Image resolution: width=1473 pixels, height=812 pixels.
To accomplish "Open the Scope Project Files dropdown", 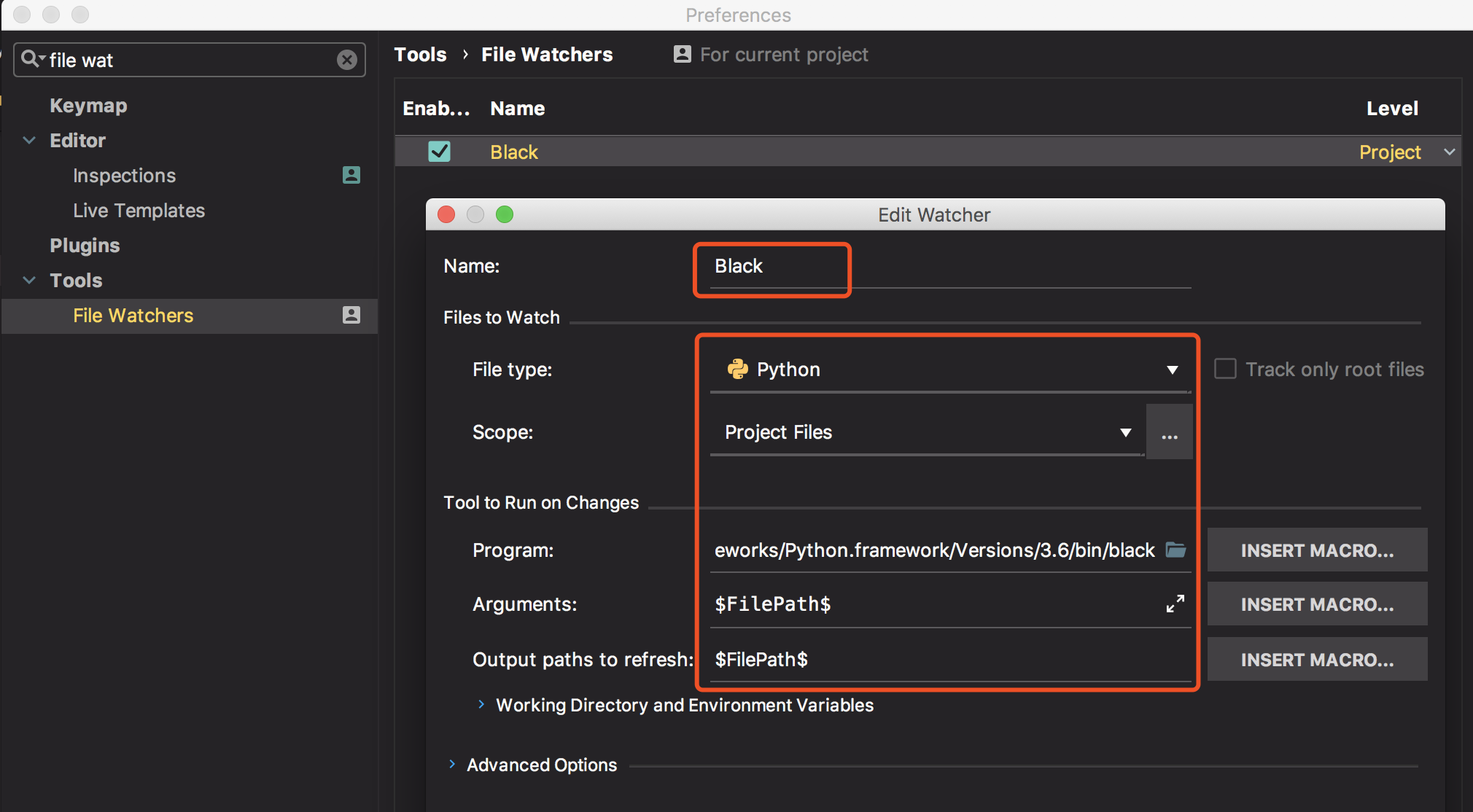I will 1125,432.
